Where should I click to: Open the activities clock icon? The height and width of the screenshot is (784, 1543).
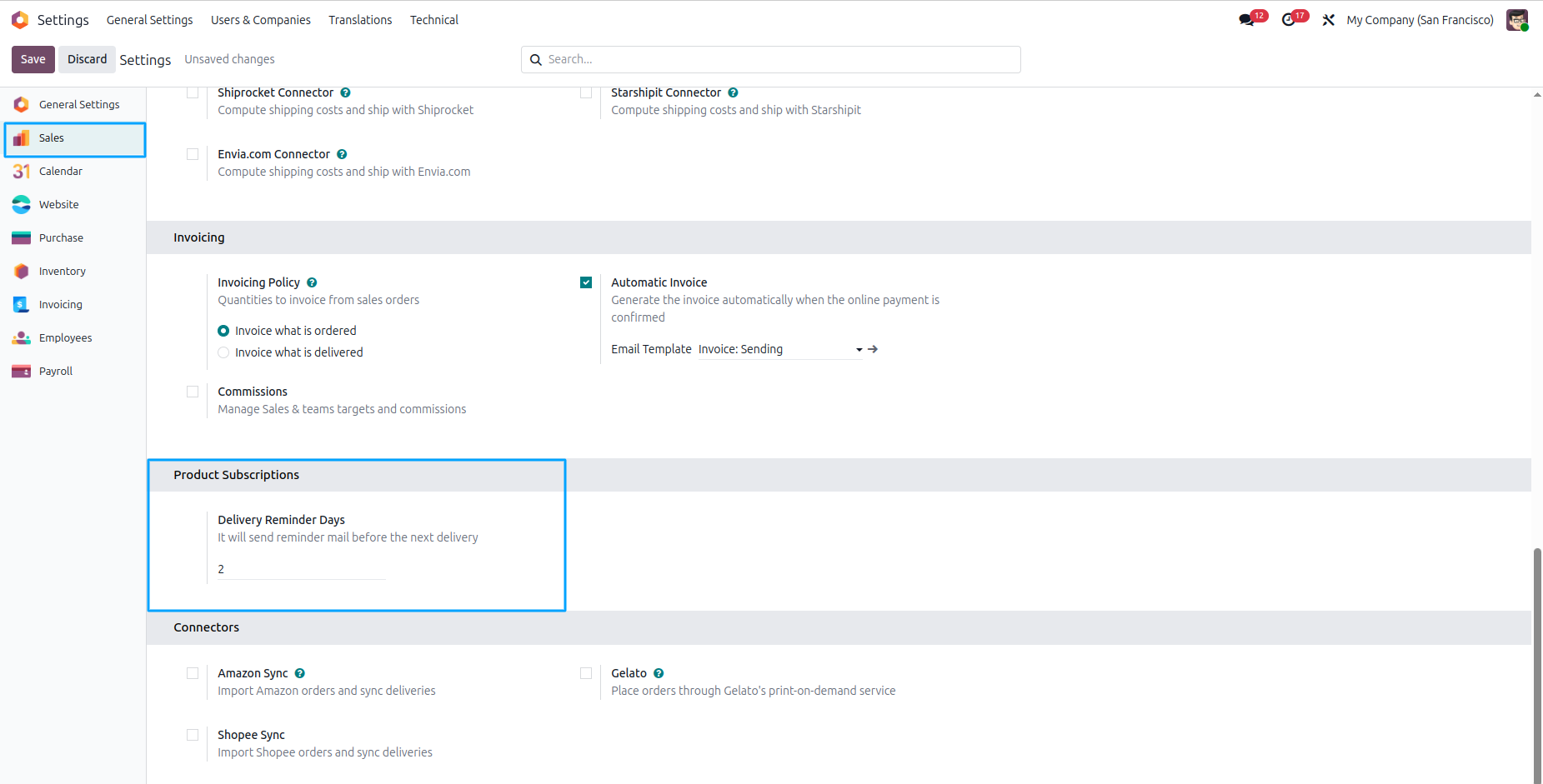point(1289,20)
